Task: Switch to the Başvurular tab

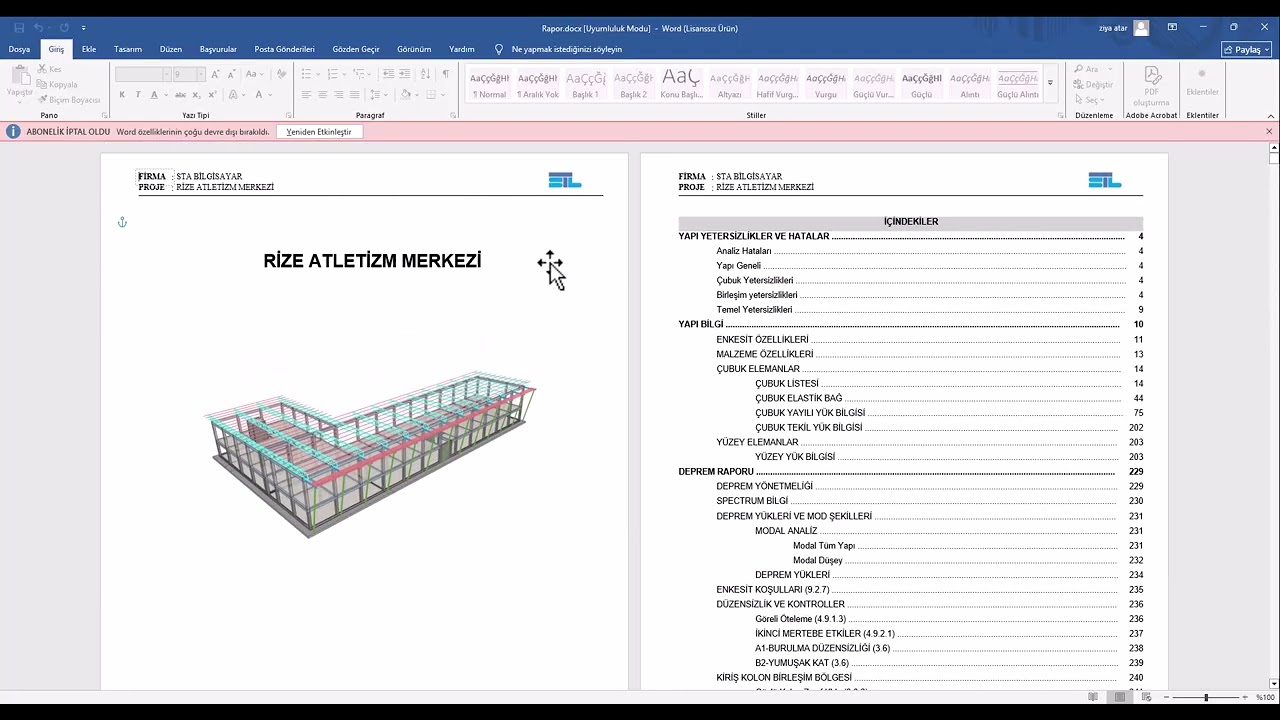Action: (218, 49)
